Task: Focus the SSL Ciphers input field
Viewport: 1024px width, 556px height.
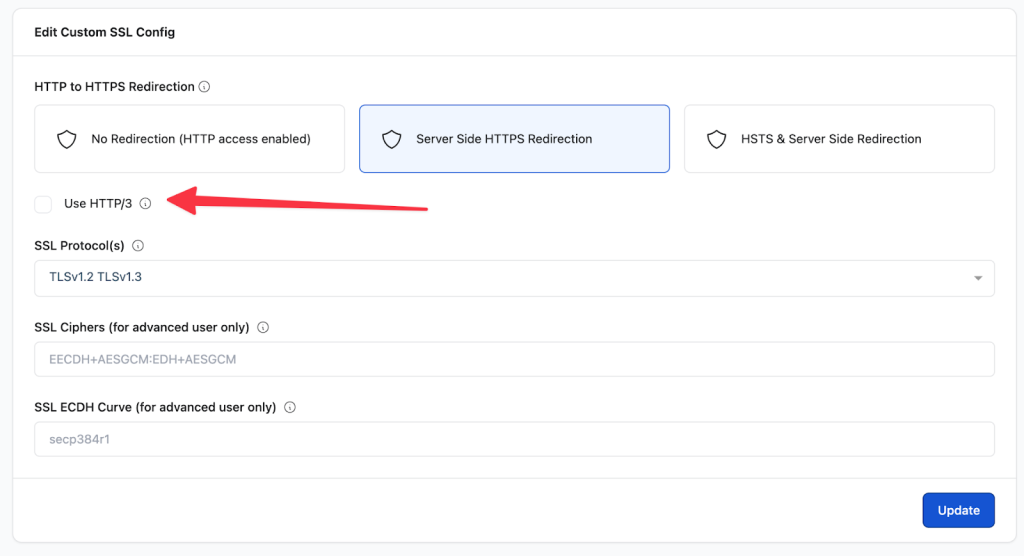Action: click(514, 359)
